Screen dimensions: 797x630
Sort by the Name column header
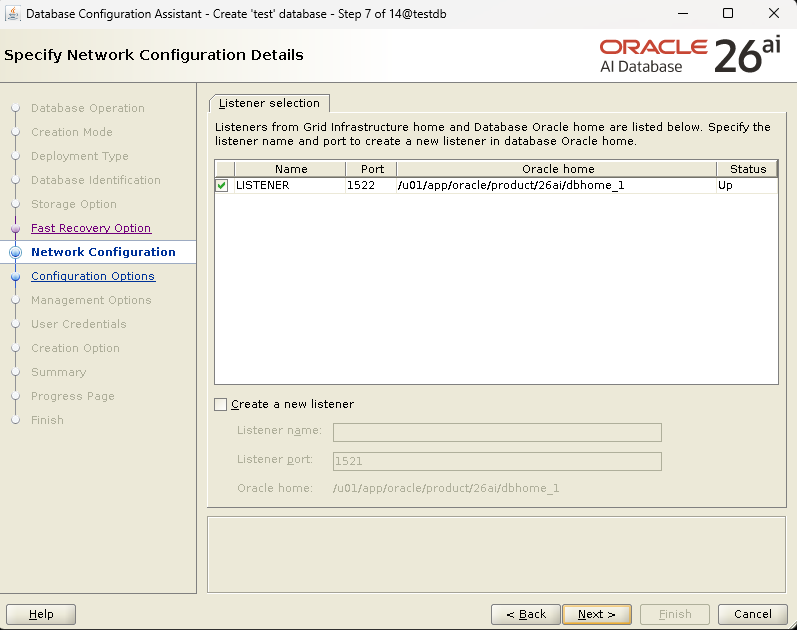click(291, 169)
